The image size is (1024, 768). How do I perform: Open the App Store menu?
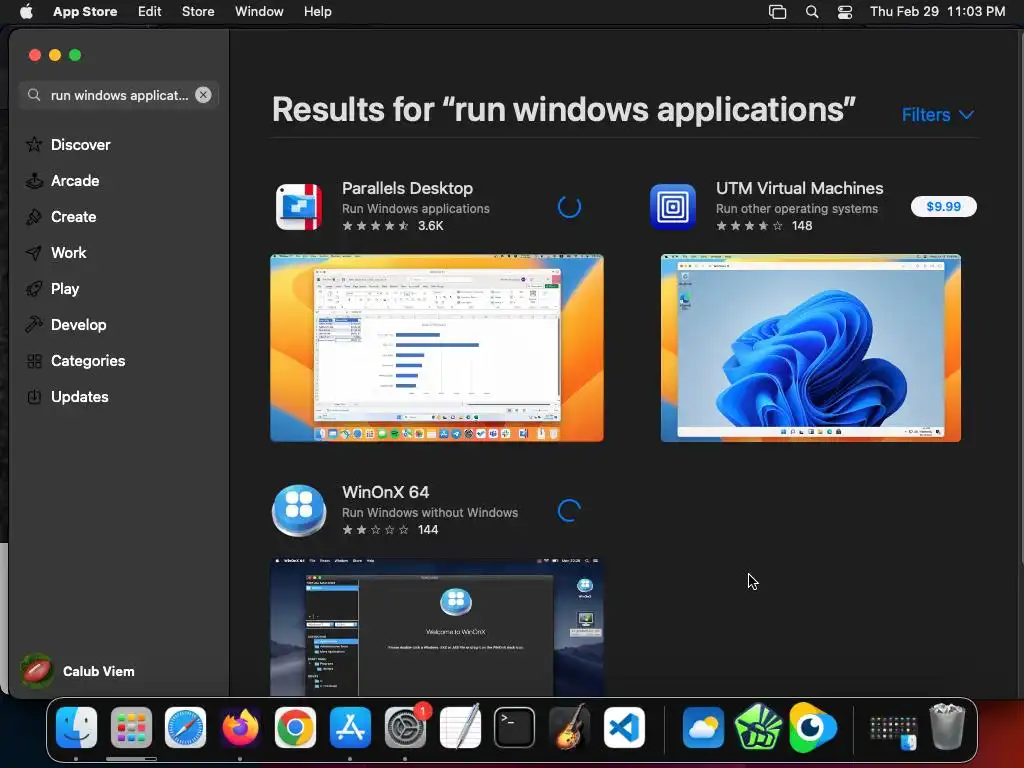85,12
